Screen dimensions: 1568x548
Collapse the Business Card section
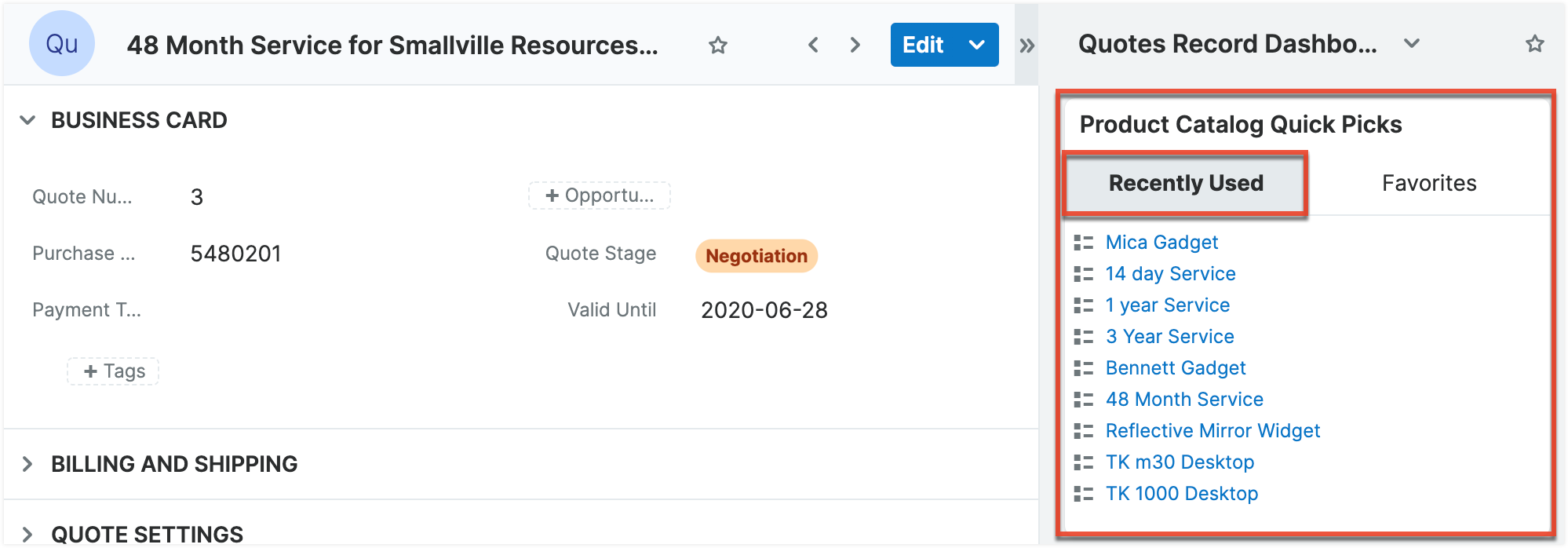pyautogui.click(x=27, y=120)
